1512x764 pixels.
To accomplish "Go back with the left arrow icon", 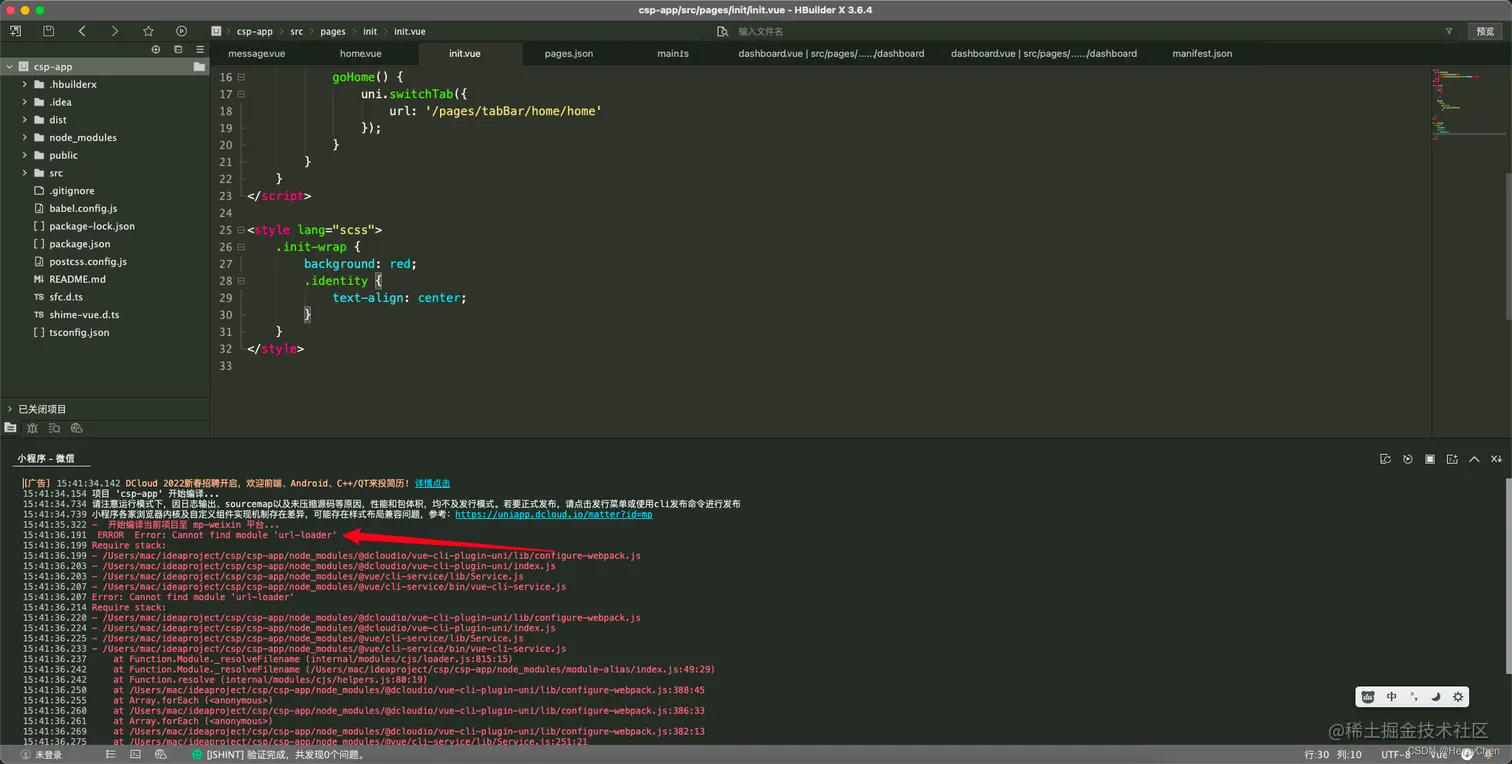I will pyautogui.click(x=82, y=31).
